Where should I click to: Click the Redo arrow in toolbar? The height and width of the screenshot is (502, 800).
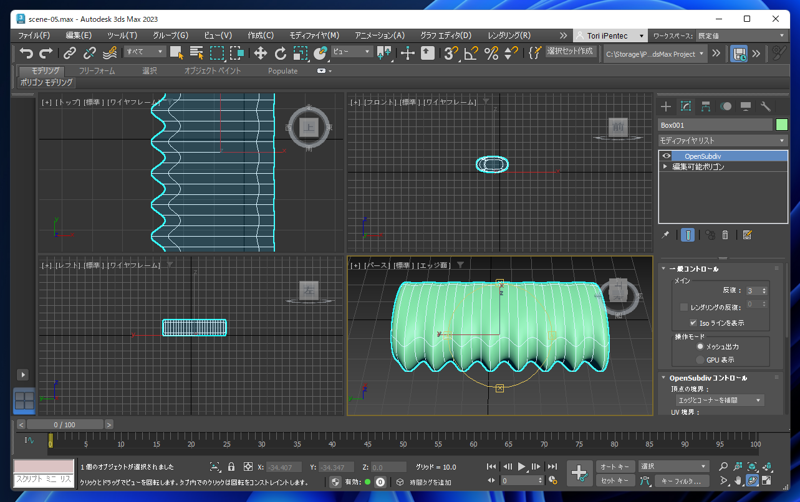[46, 53]
